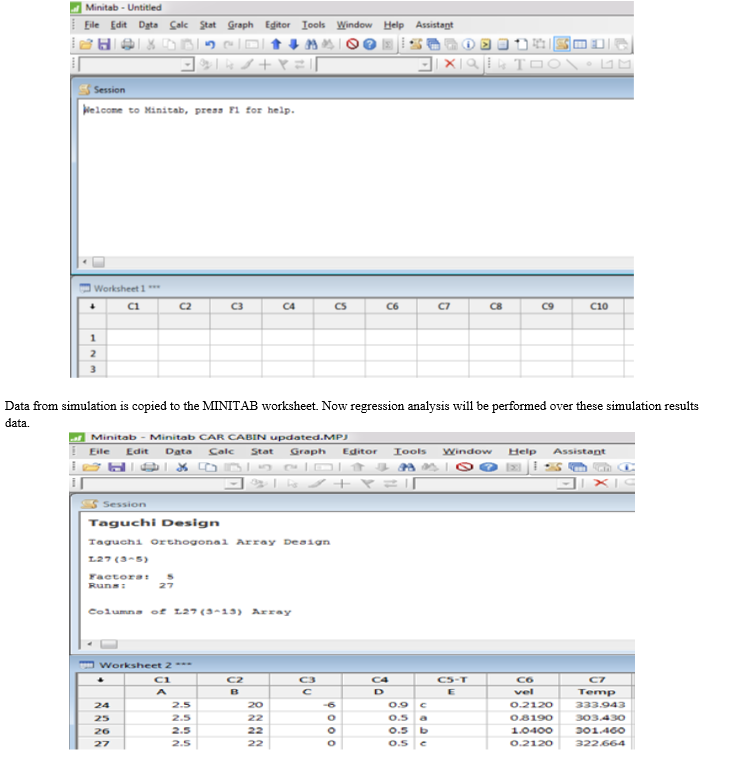Screen dimensions: 737x760
Task: Click red X delete icon in CAR CABIN window
Action: point(600,483)
